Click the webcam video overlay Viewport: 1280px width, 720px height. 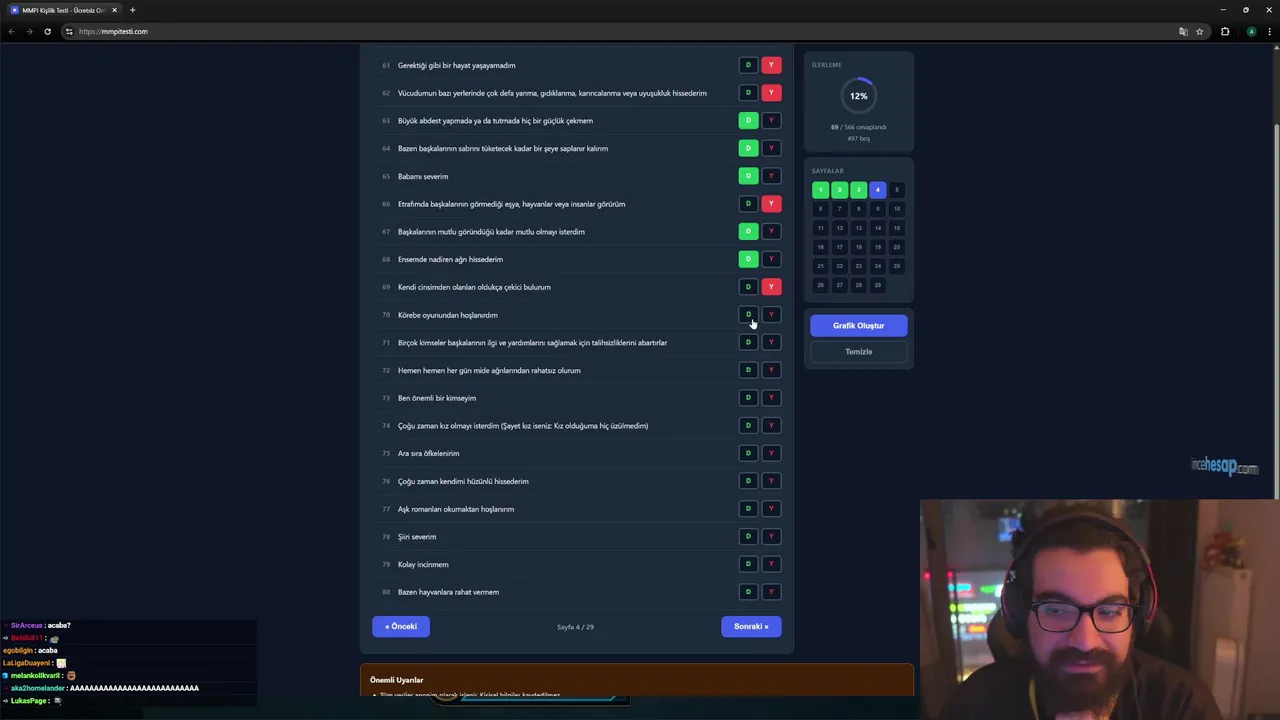pos(1100,610)
